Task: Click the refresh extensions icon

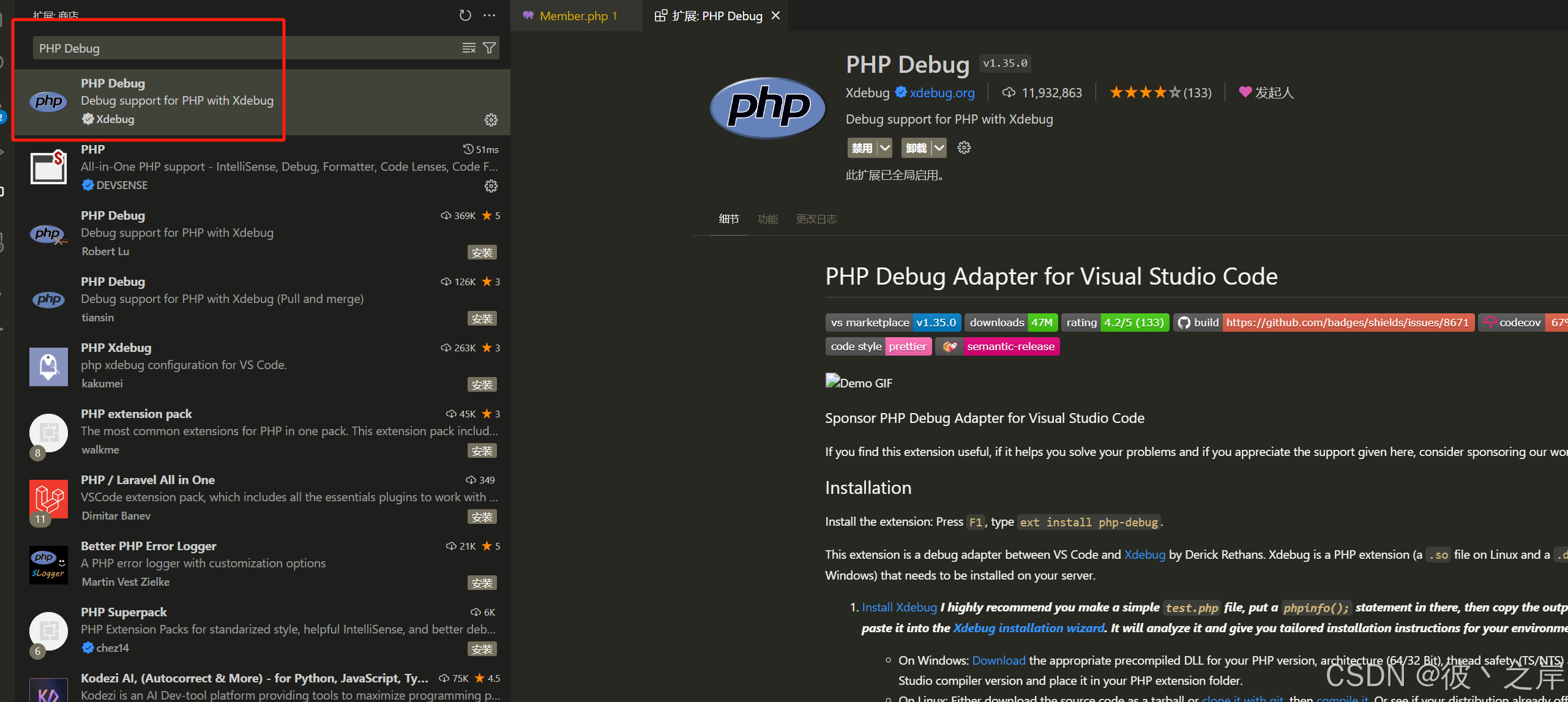Action: (465, 15)
